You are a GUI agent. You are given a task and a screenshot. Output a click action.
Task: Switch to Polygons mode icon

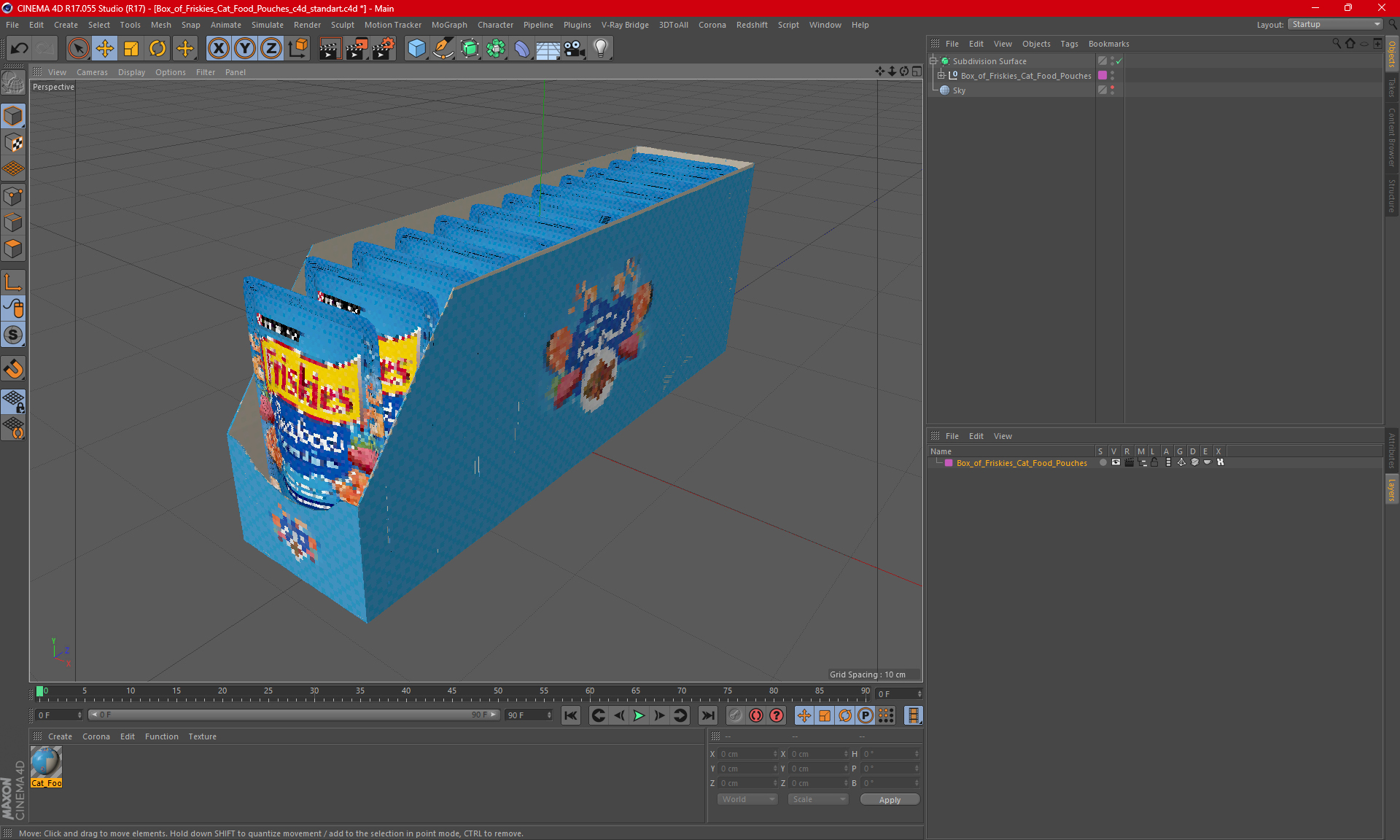click(13, 249)
